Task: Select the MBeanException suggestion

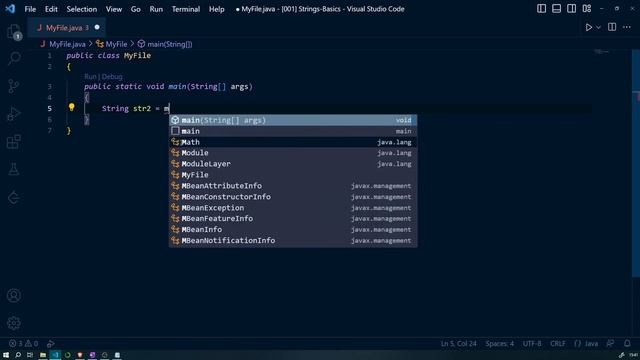Action: (x=293, y=208)
